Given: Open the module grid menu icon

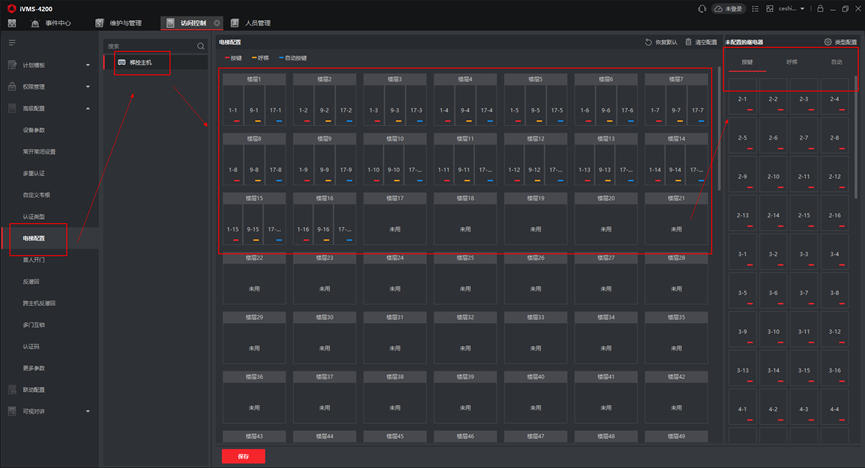Looking at the screenshot, I should pos(12,23).
